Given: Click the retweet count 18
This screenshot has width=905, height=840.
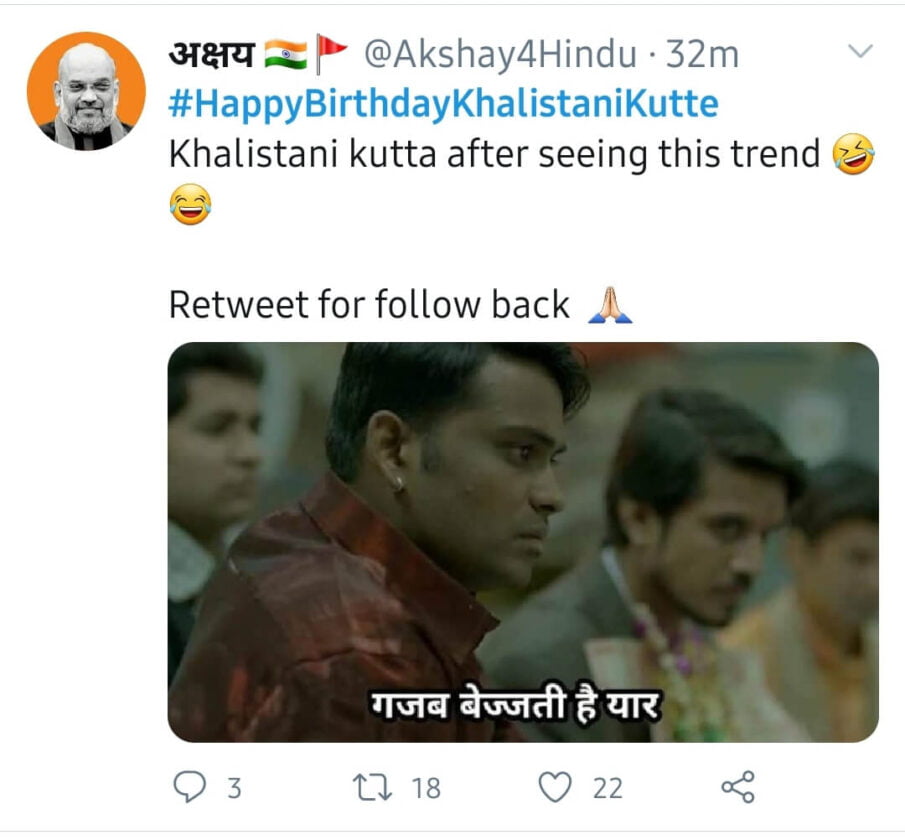Looking at the screenshot, I should pyautogui.click(x=426, y=789).
